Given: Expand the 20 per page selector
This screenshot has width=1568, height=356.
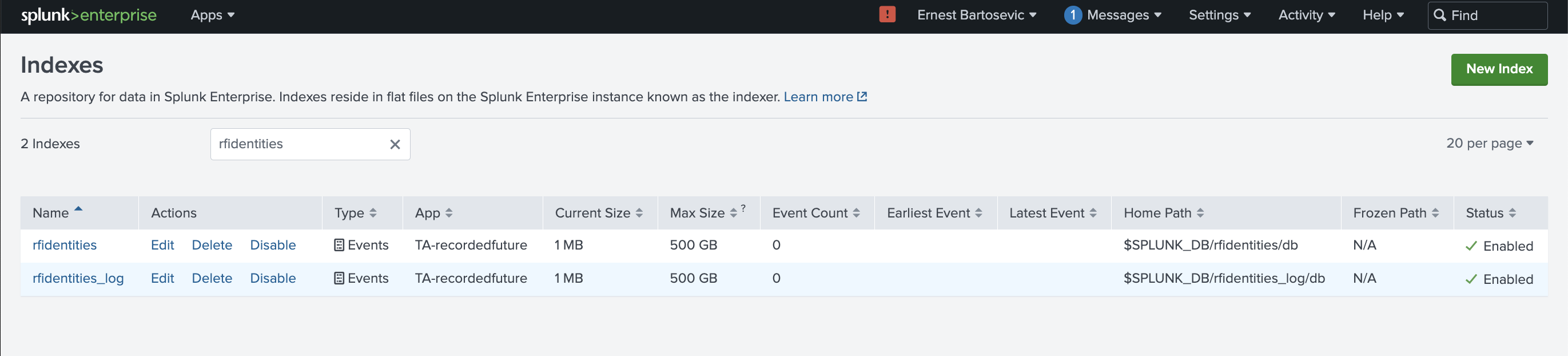Looking at the screenshot, I should (x=1489, y=143).
